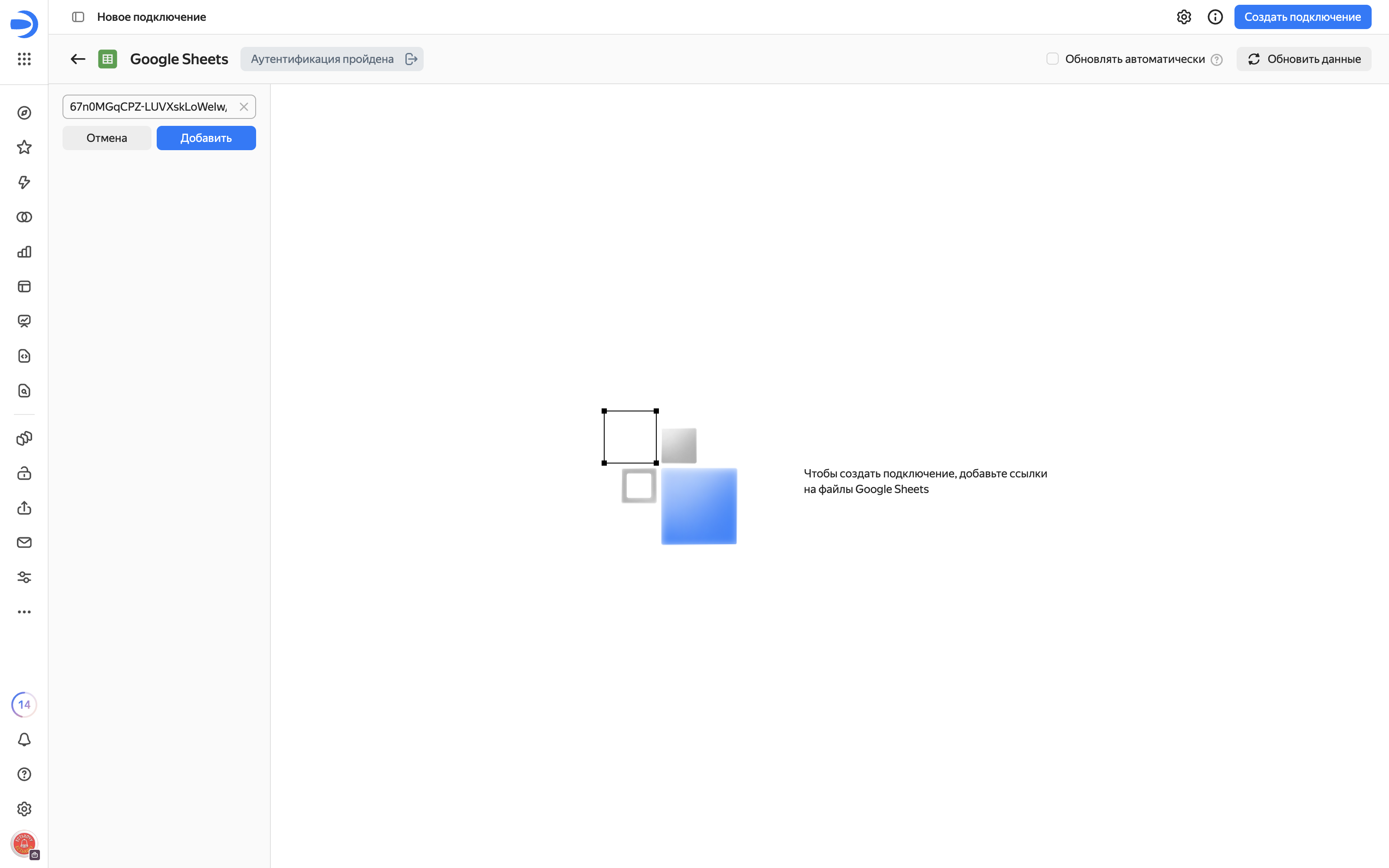The image size is (1389, 868).
Task: Clear the sheet link input field
Action: pyautogui.click(x=244, y=107)
